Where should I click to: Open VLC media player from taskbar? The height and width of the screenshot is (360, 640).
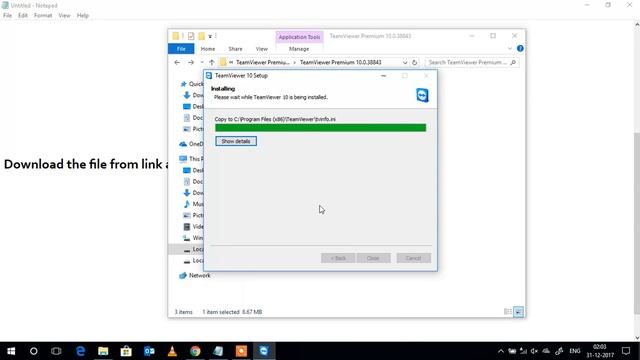172,351
